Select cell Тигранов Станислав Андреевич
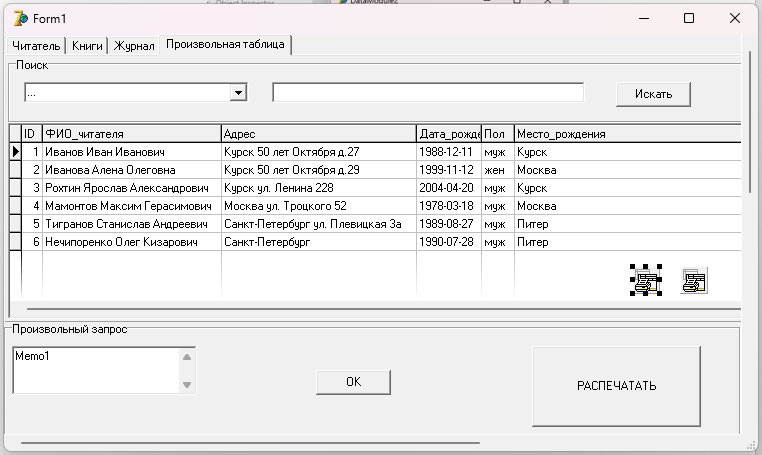762x455 pixels. pos(132,224)
